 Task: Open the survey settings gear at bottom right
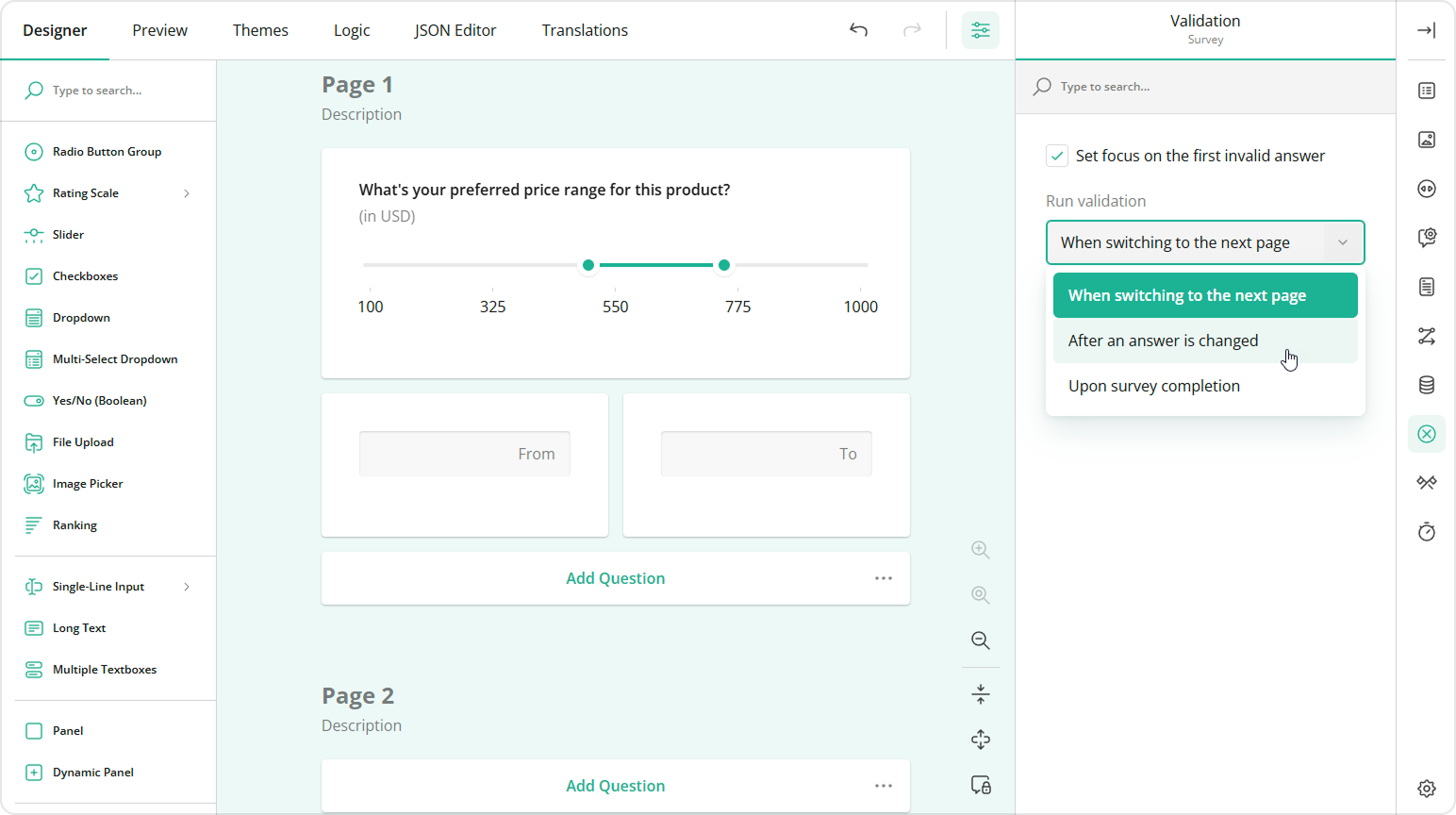1426,789
